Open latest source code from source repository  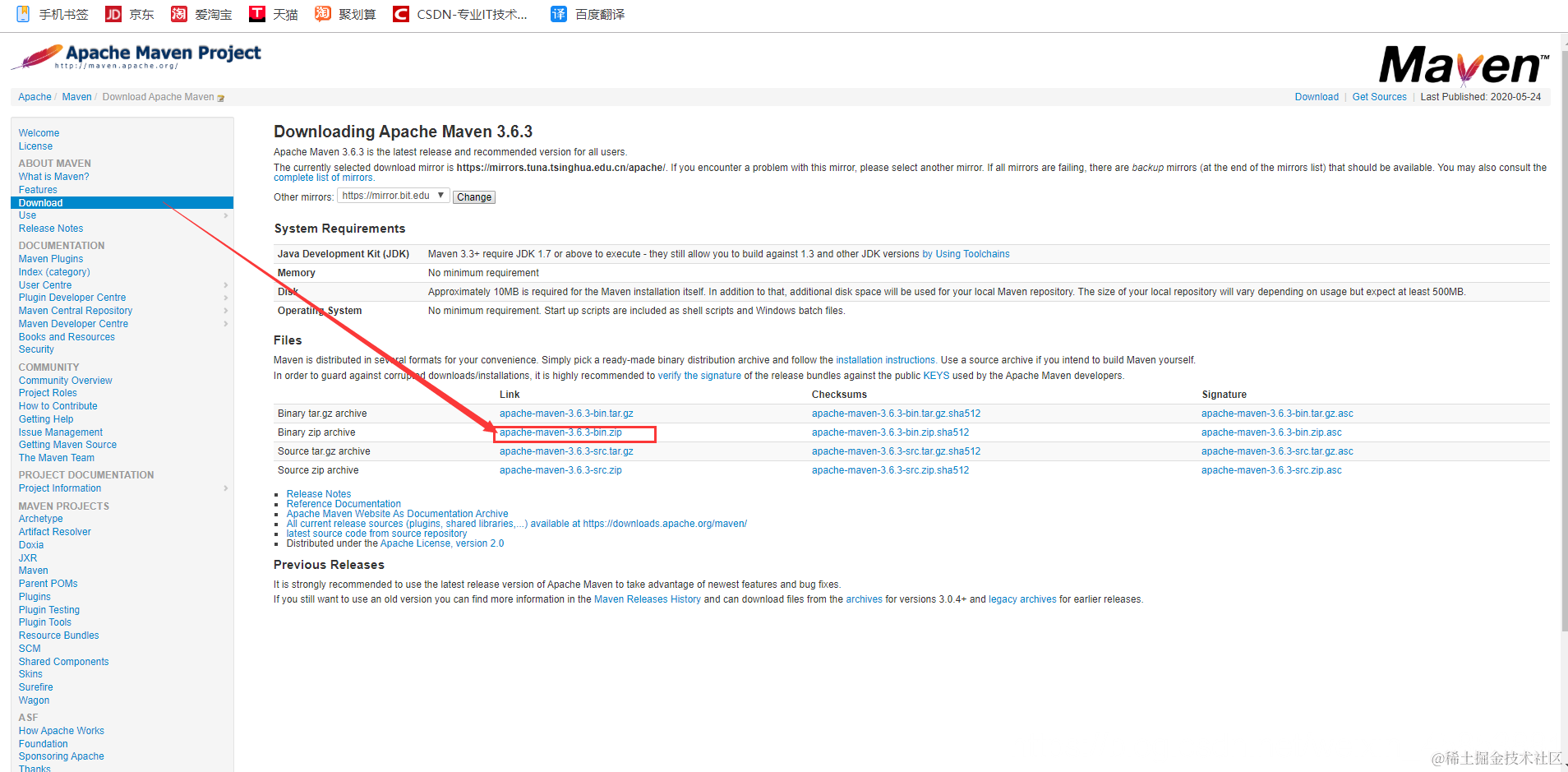click(x=376, y=534)
